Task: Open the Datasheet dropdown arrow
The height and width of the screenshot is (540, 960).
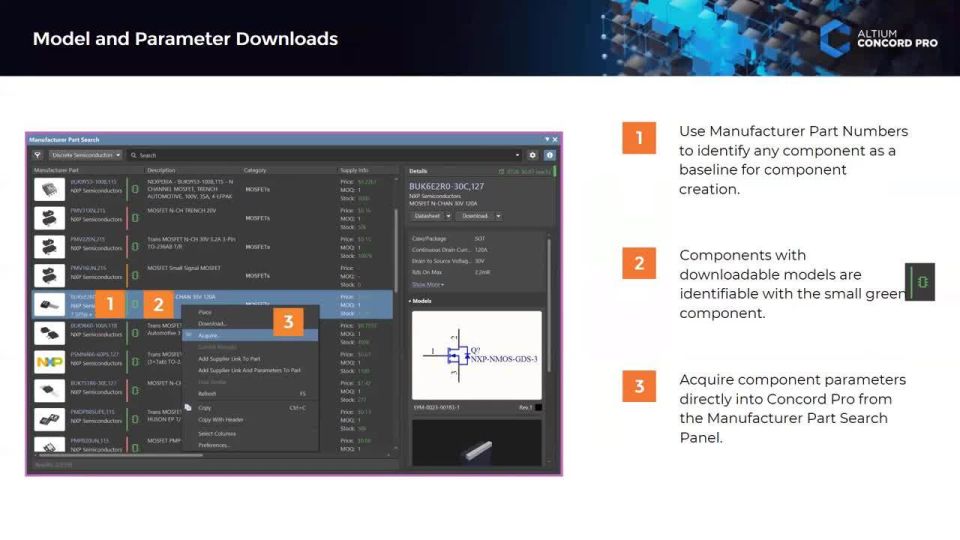Action: coord(448,216)
